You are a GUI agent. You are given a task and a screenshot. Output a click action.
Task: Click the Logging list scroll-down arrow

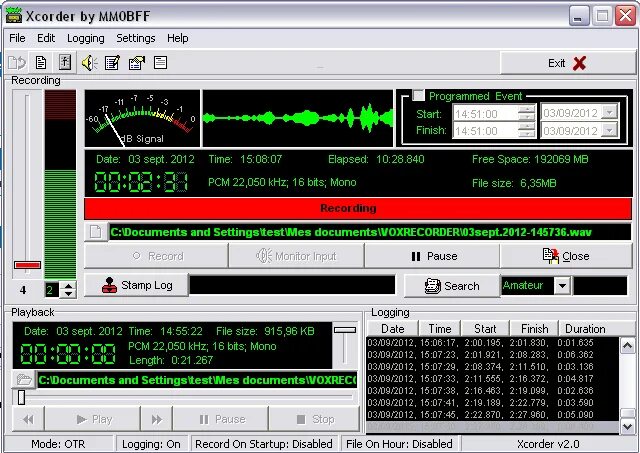[x=627, y=426]
